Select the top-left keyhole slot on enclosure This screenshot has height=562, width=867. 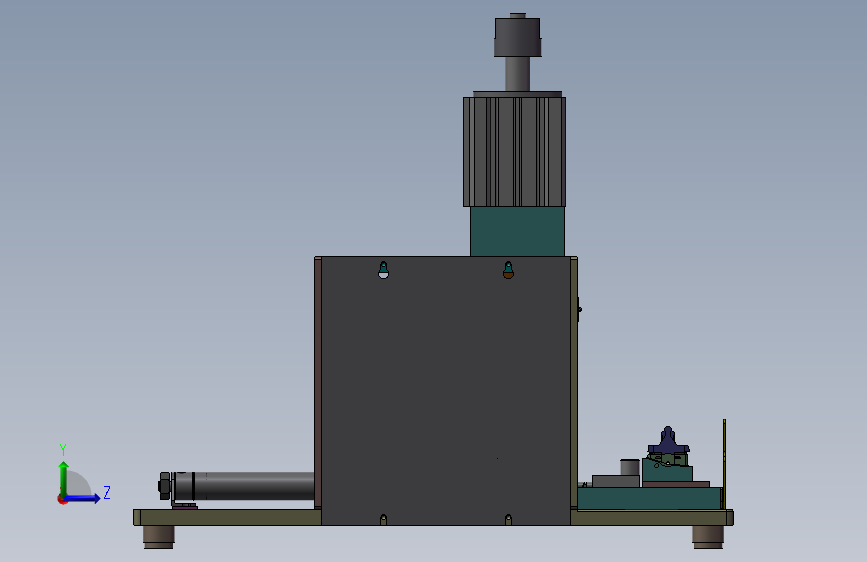click(383, 270)
